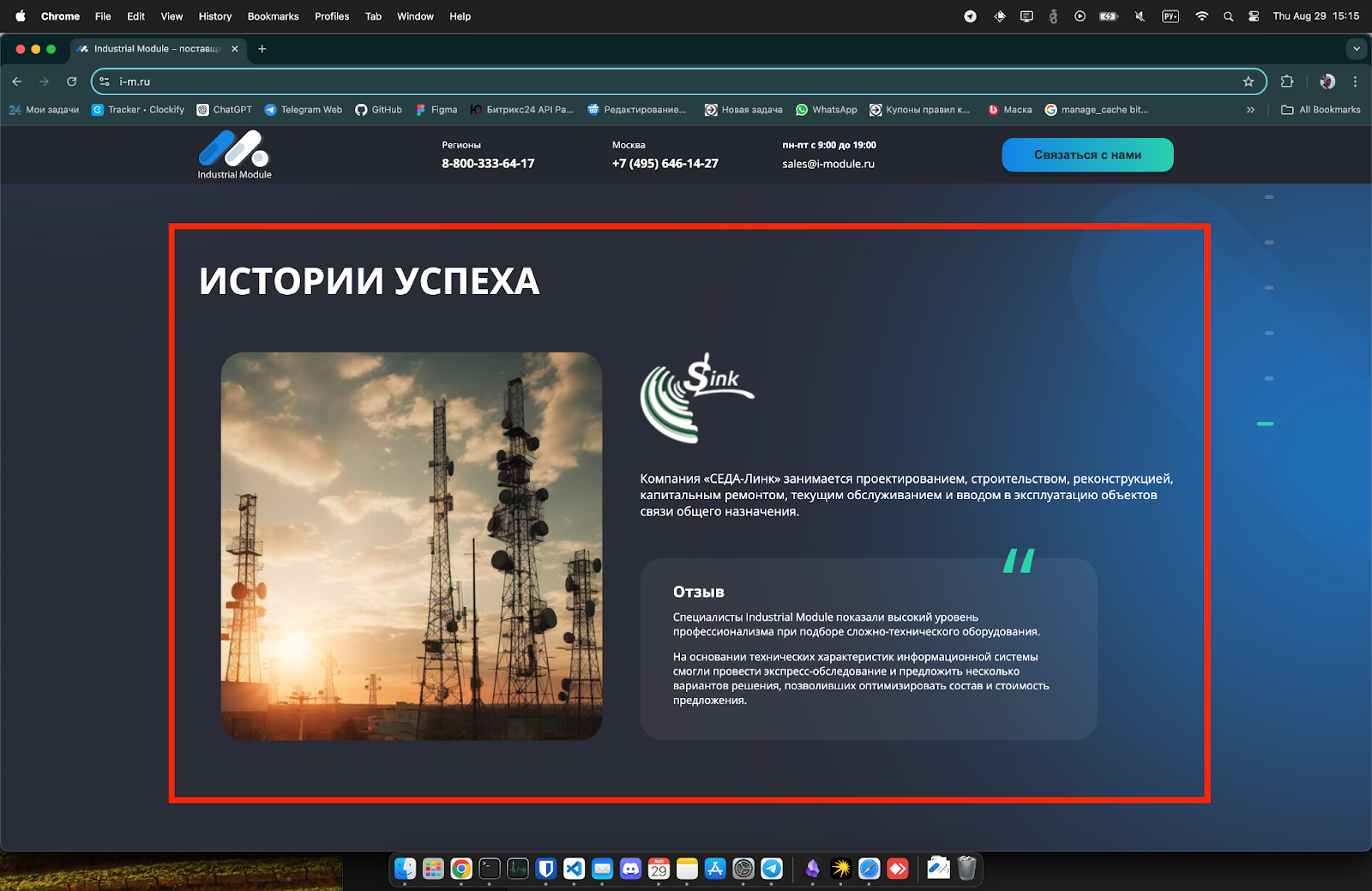
Task: Open GitHub bookmark
Action: tap(379, 110)
